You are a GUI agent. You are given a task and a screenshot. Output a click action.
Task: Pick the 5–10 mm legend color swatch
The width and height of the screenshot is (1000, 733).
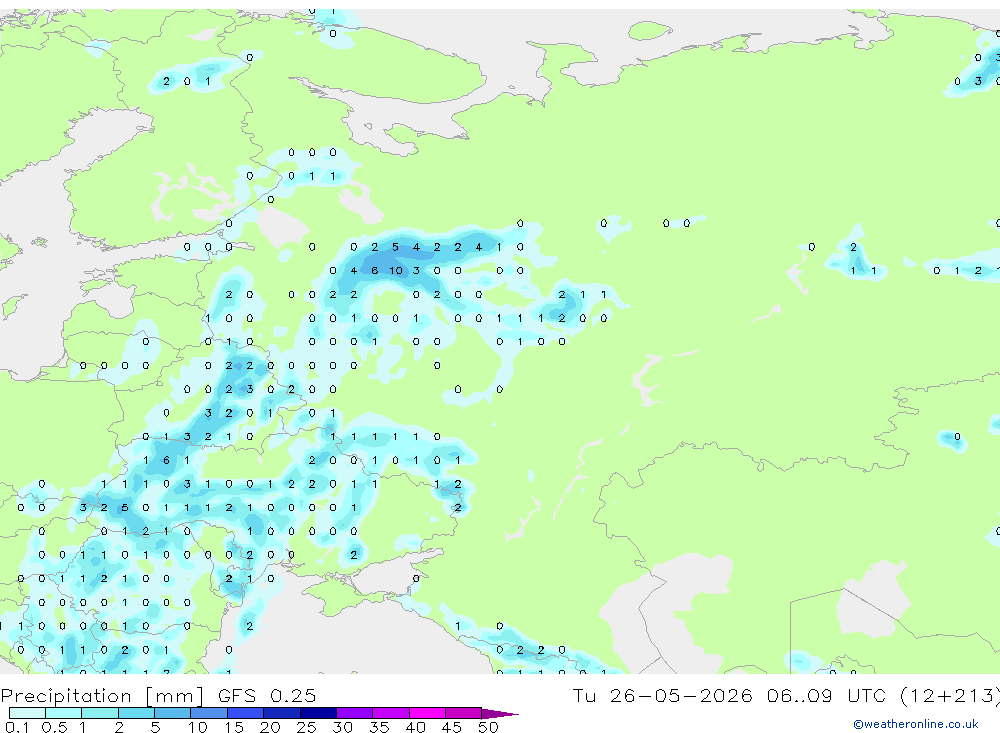[x=173, y=713]
